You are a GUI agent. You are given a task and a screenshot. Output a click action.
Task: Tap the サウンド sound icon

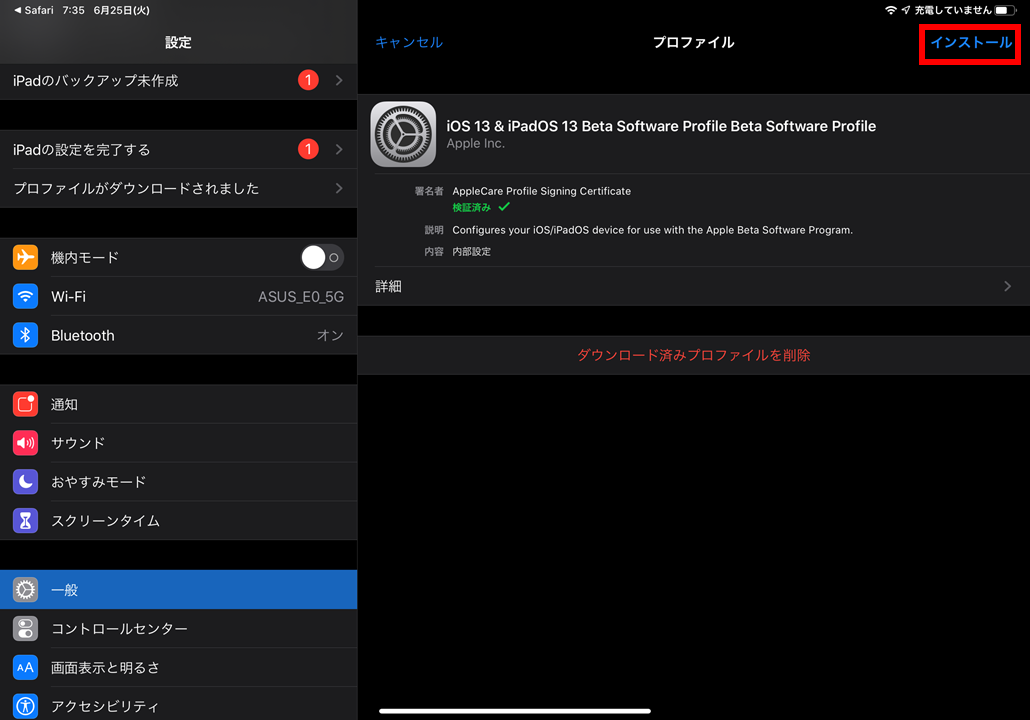pyautogui.click(x=25, y=443)
